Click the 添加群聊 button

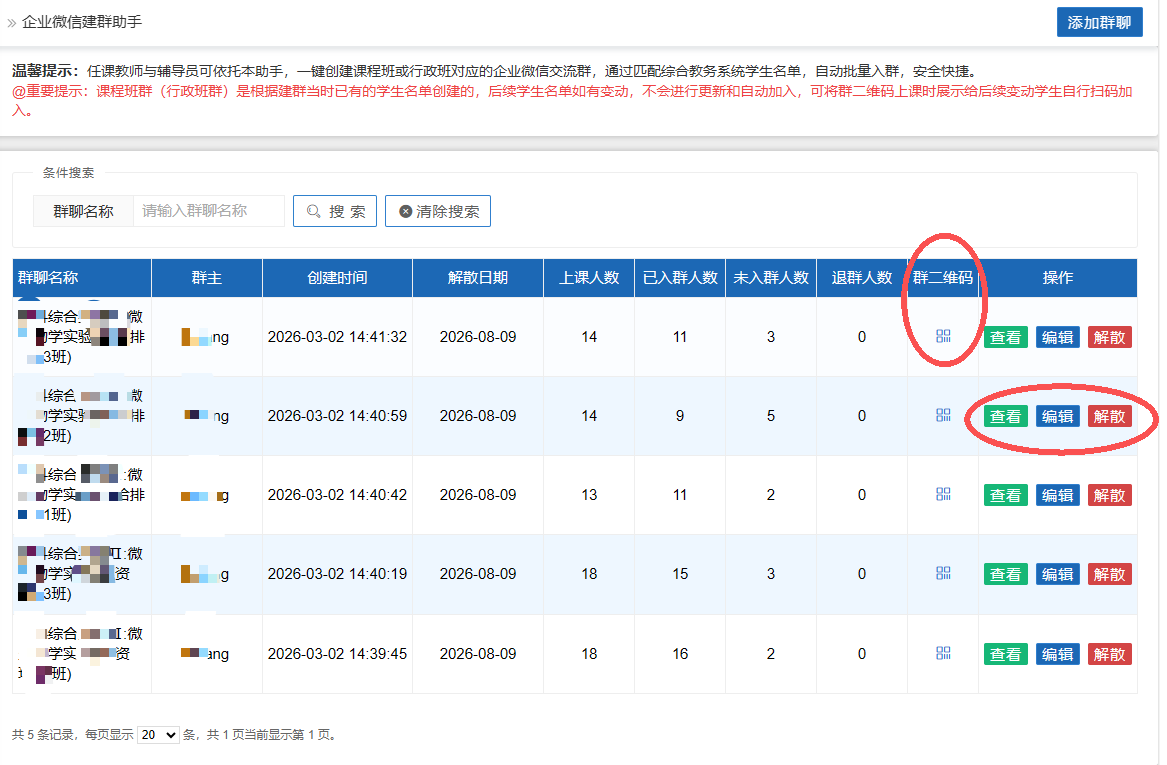pos(1099,22)
